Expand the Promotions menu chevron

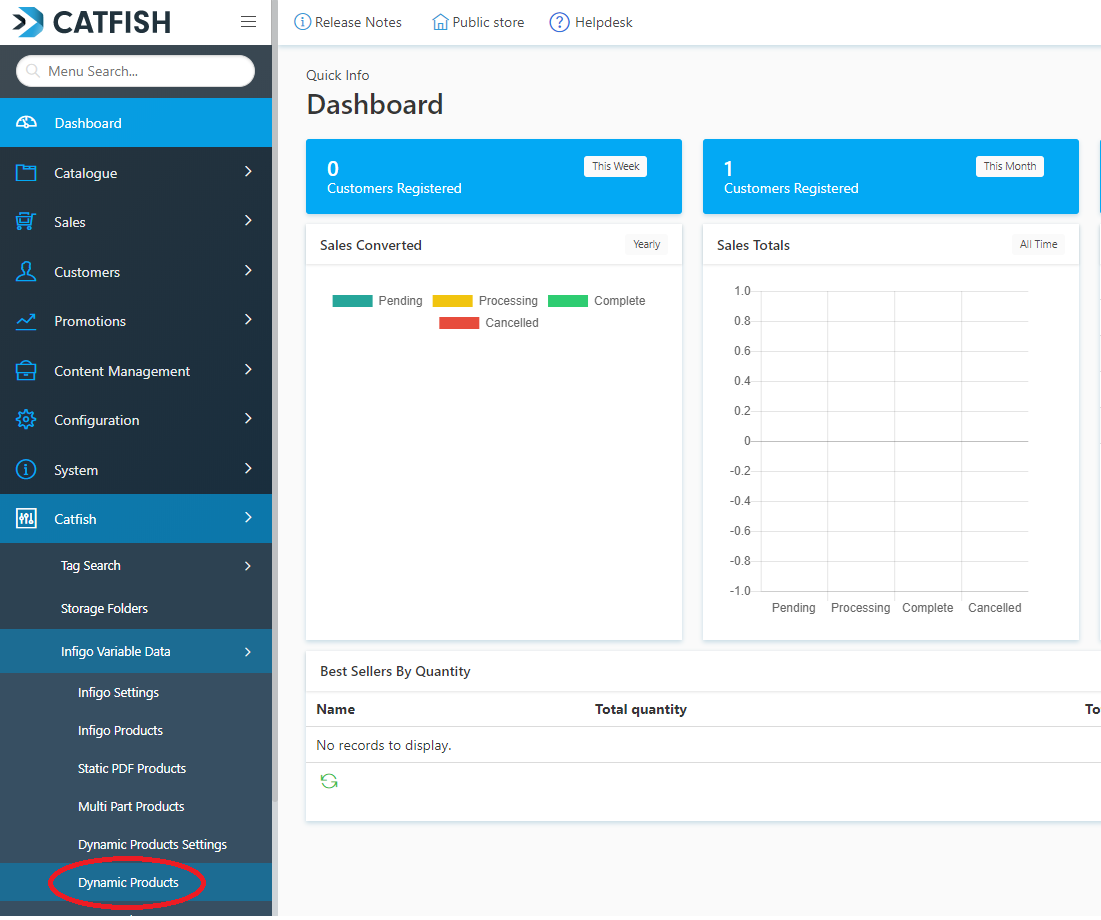pos(248,320)
